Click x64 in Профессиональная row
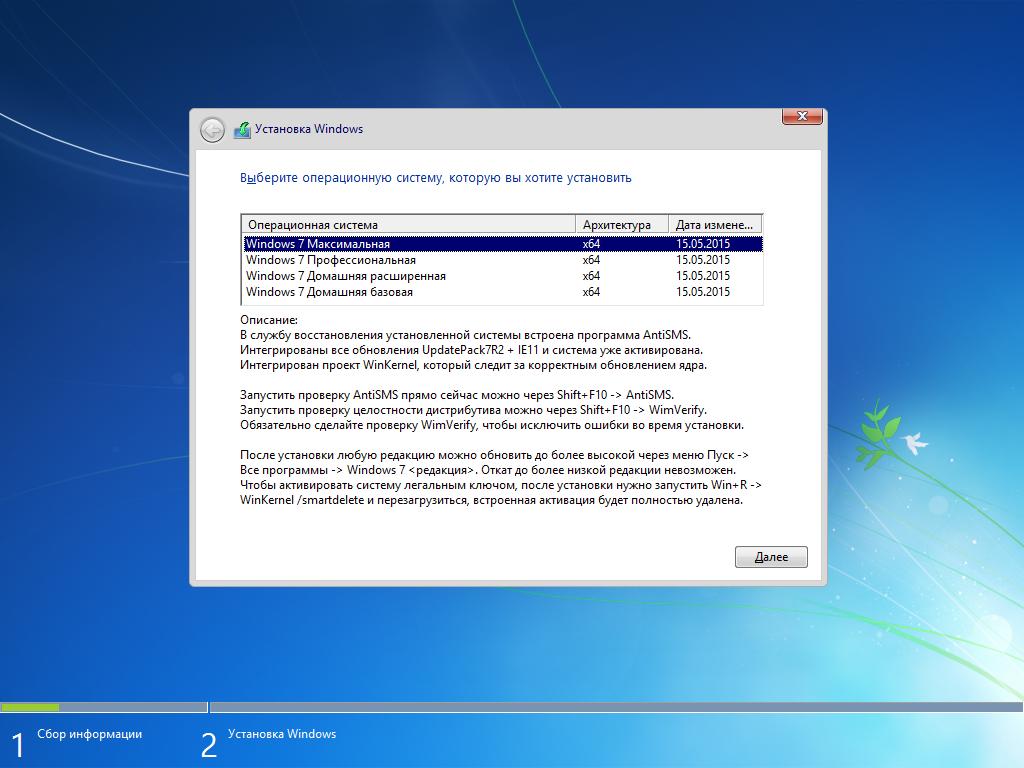Image resolution: width=1024 pixels, height=768 pixels. 591,260
